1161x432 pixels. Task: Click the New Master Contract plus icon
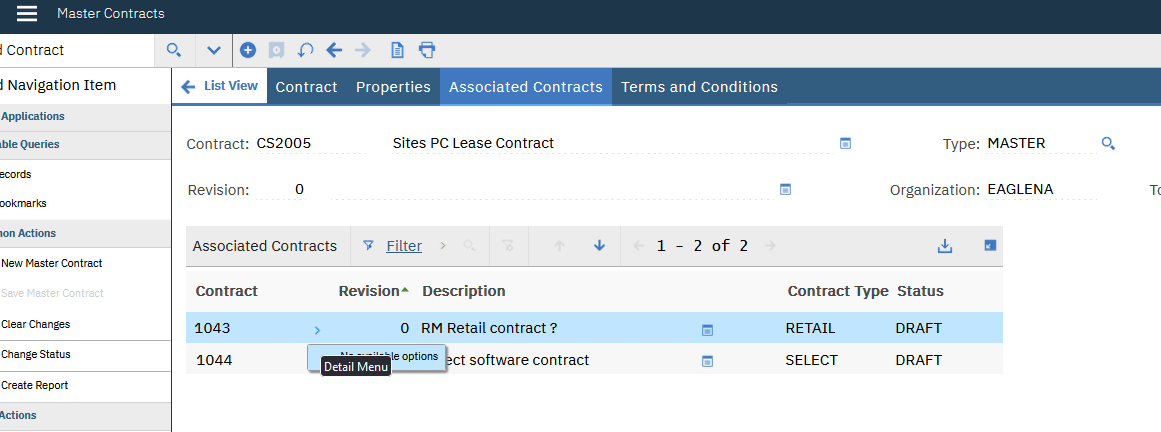click(248, 50)
